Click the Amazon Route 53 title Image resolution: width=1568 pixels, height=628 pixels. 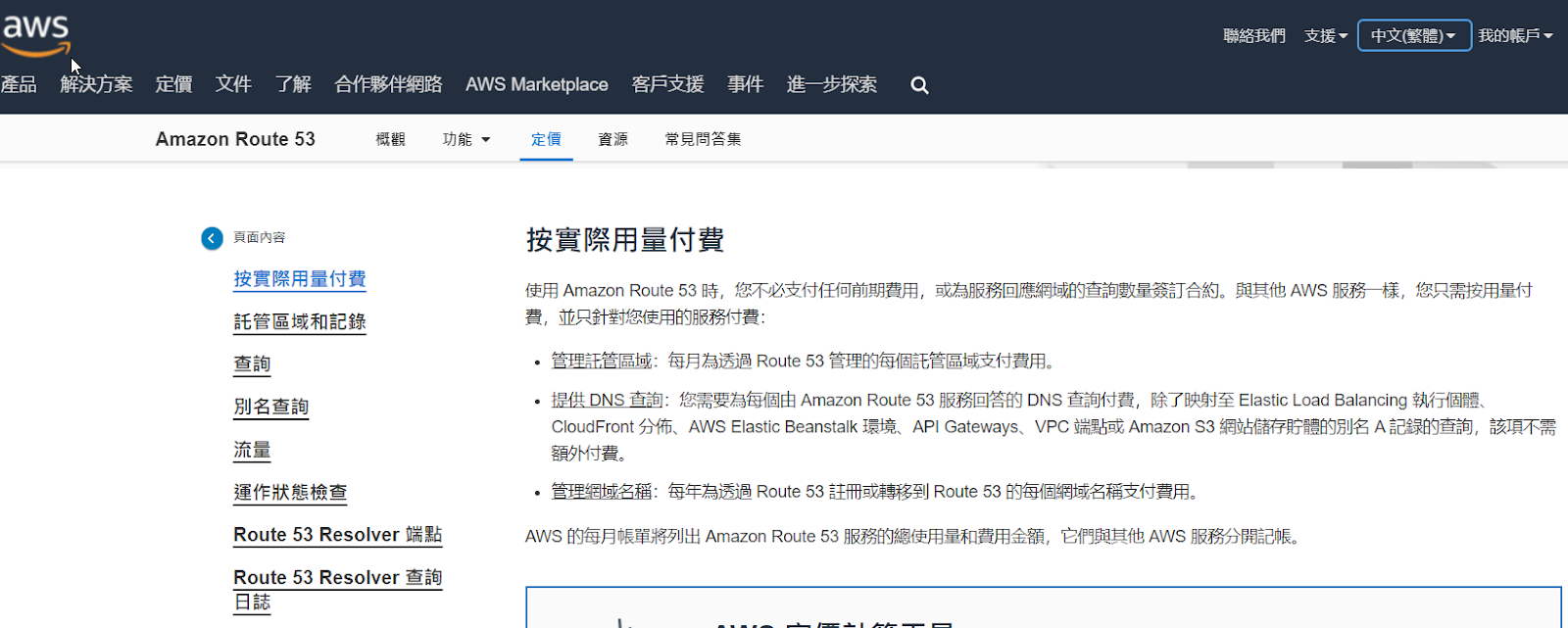point(235,139)
